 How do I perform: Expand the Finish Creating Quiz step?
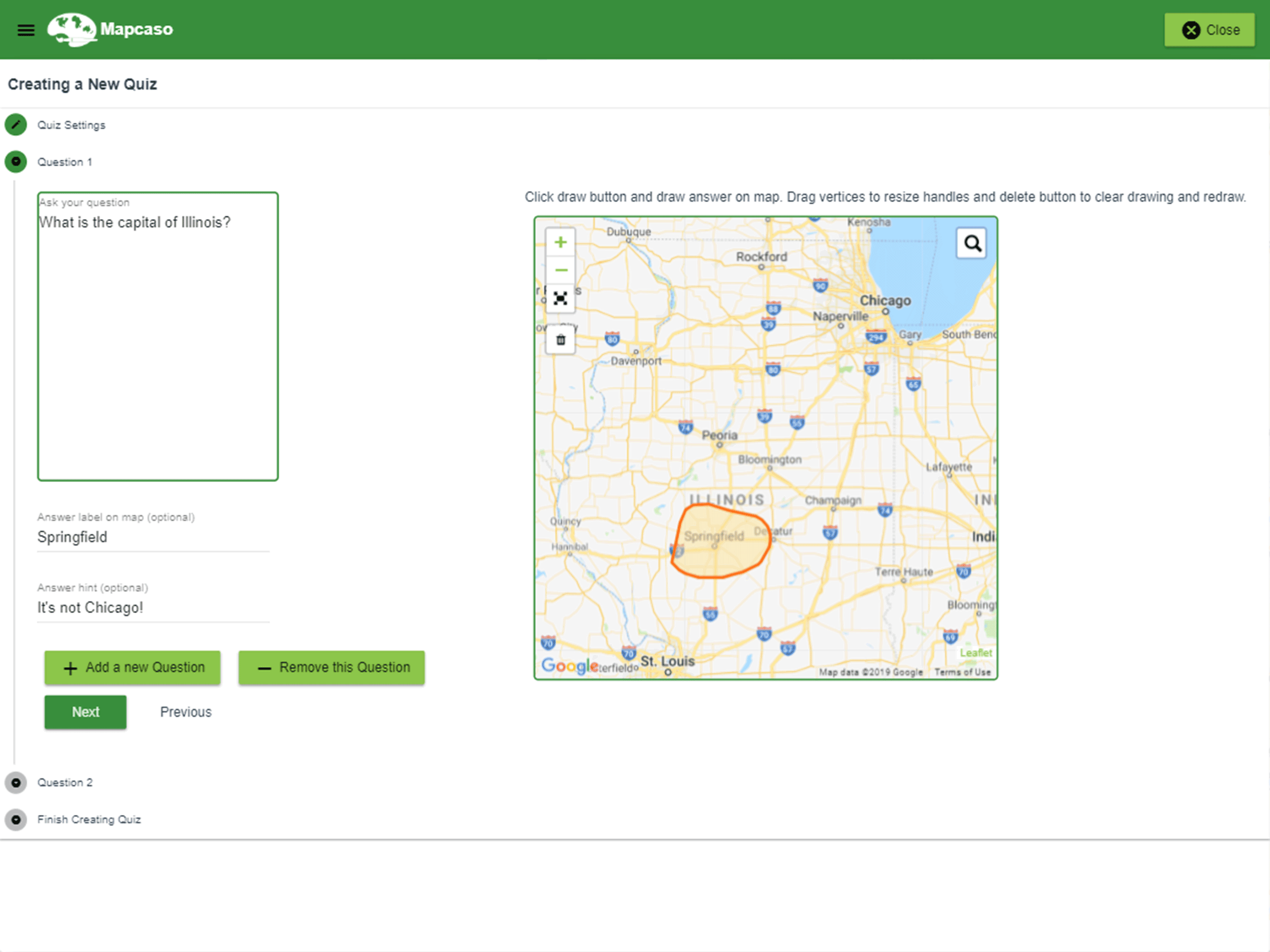[89, 820]
